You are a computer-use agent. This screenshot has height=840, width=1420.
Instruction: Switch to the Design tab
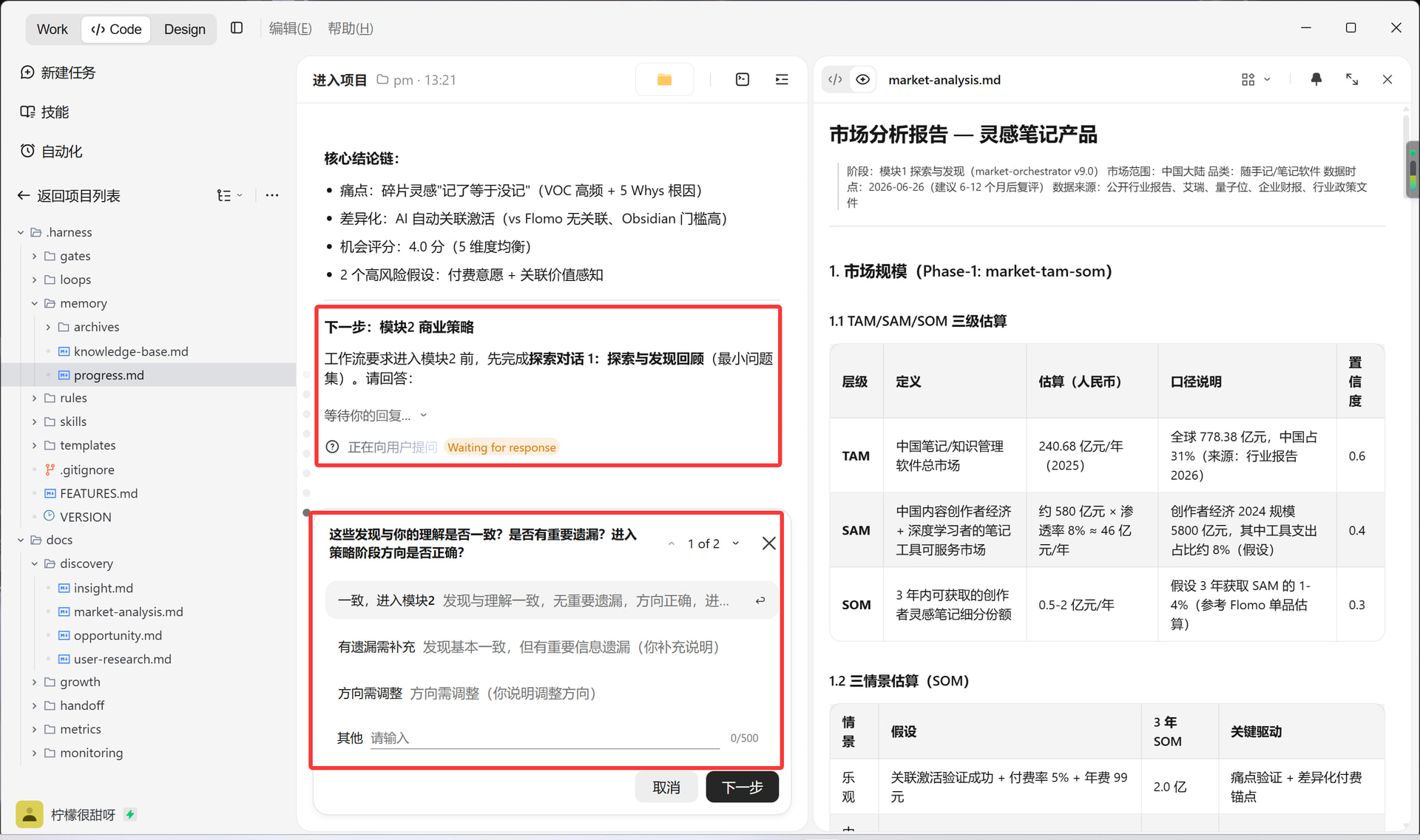pos(185,29)
